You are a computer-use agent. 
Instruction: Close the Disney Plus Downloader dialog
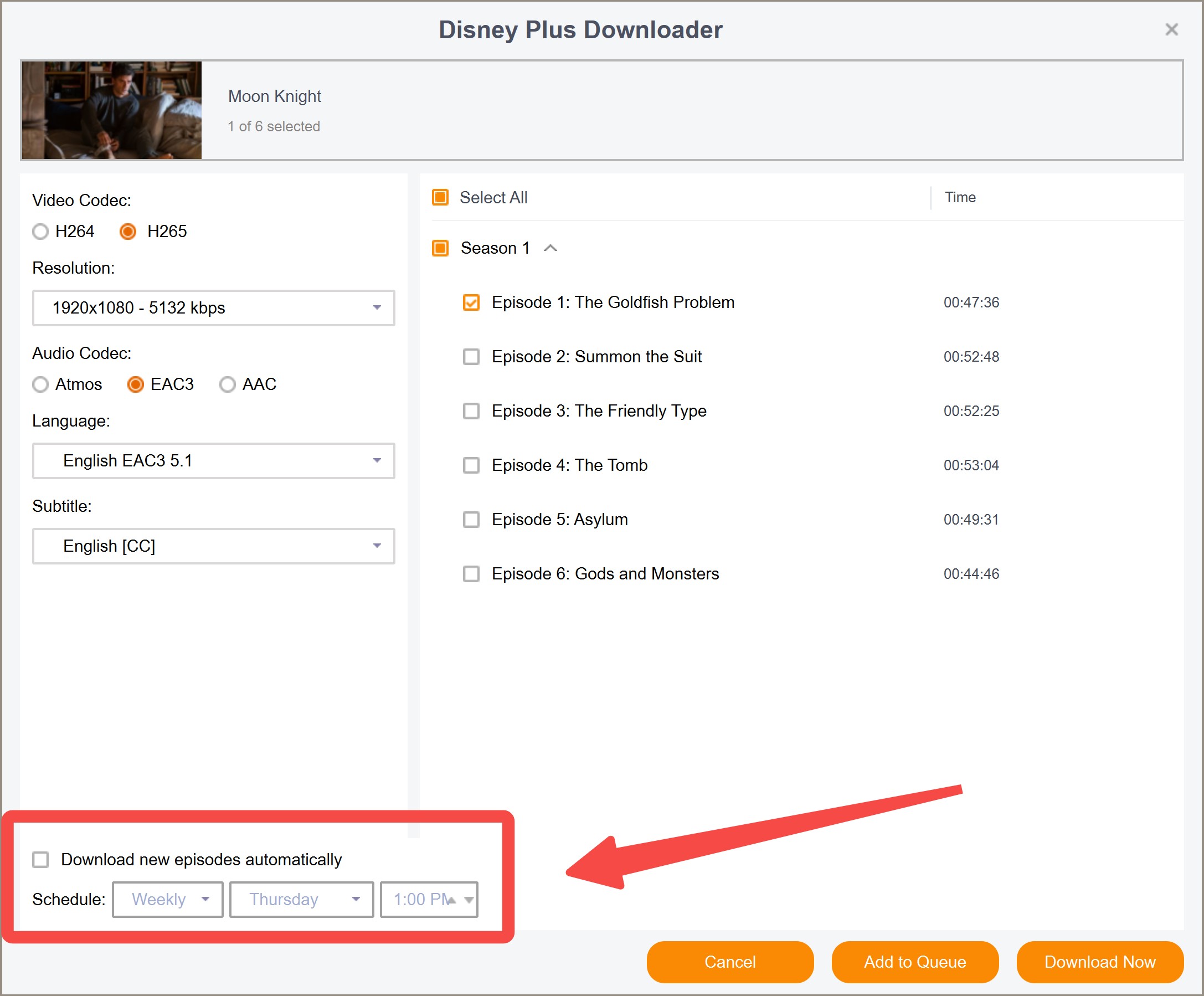click(1171, 29)
